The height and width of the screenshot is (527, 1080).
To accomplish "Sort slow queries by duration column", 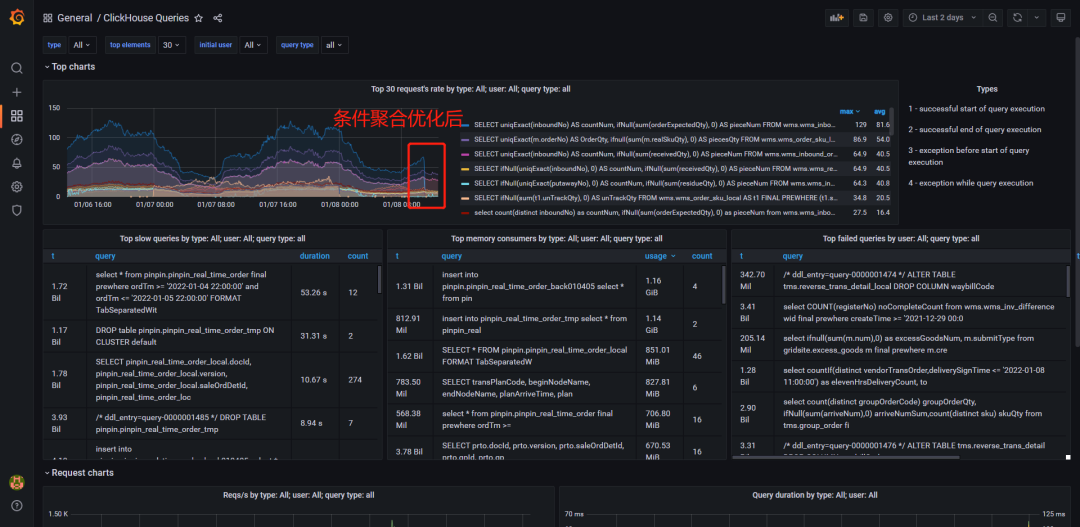I will pos(314,256).
